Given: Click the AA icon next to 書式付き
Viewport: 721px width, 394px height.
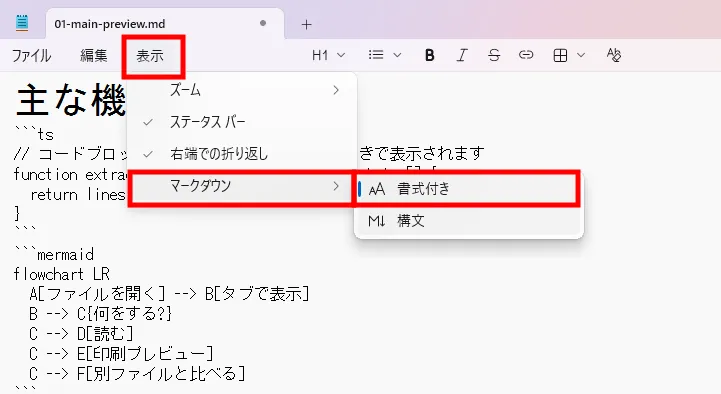Looking at the screenshot, I should click(377, 189).
